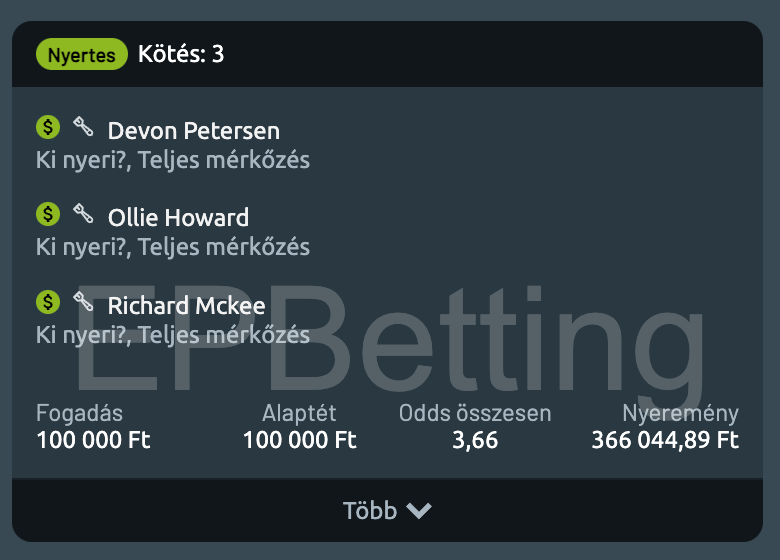The height and width of the screenshot is (560, 780).
Task: Select the Kötés: 3 header label
Action: point(181,54)
